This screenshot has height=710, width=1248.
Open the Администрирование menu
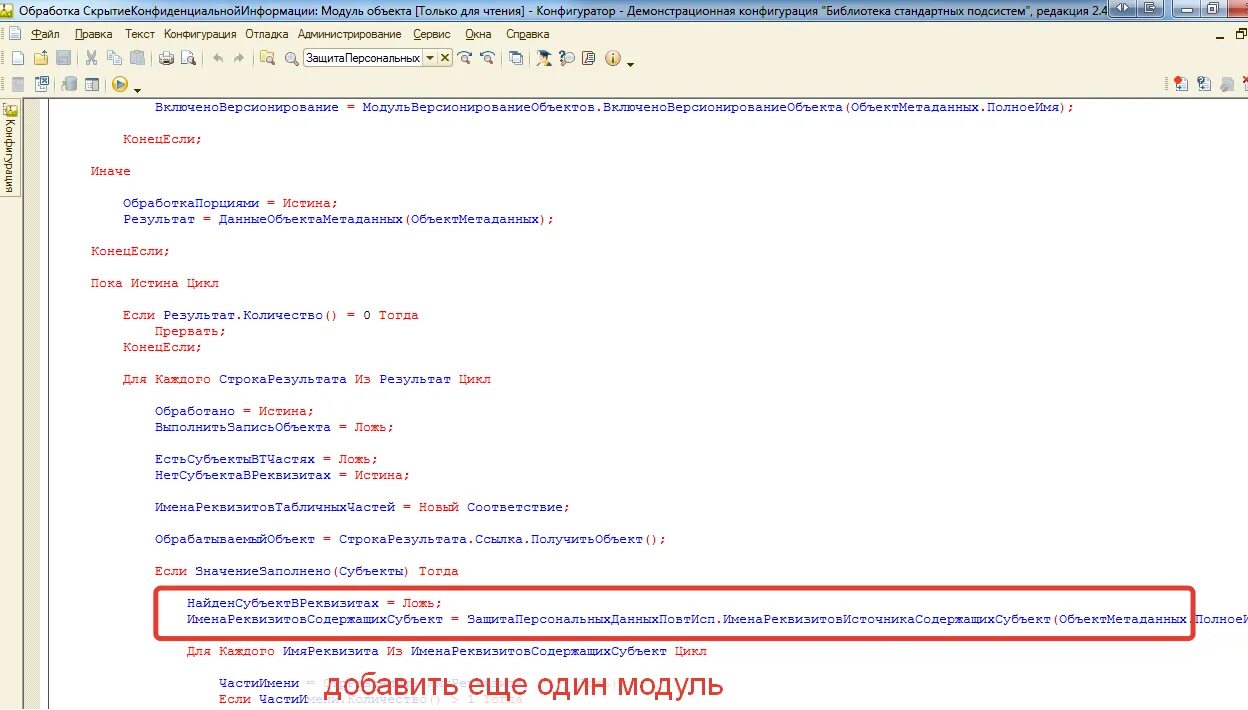pyautogui.click(x=349, y=34)
